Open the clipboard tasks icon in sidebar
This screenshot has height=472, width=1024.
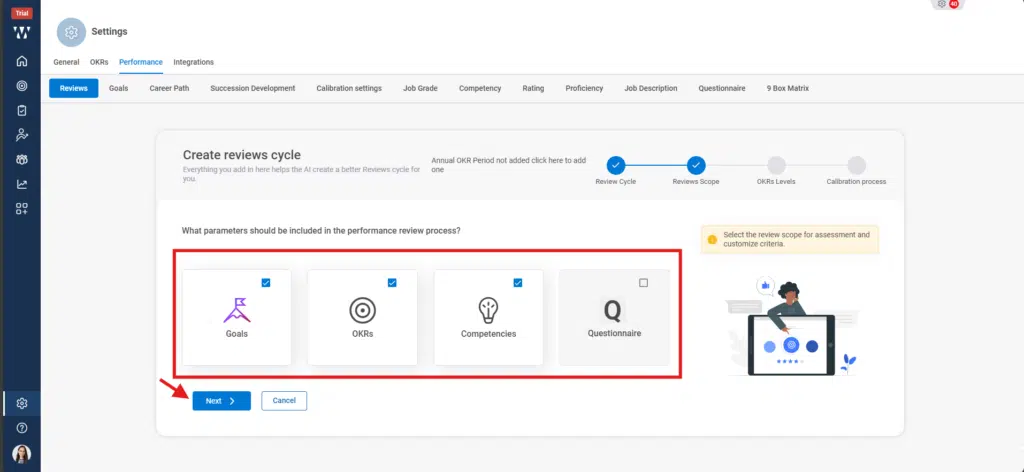pos(21,110)
